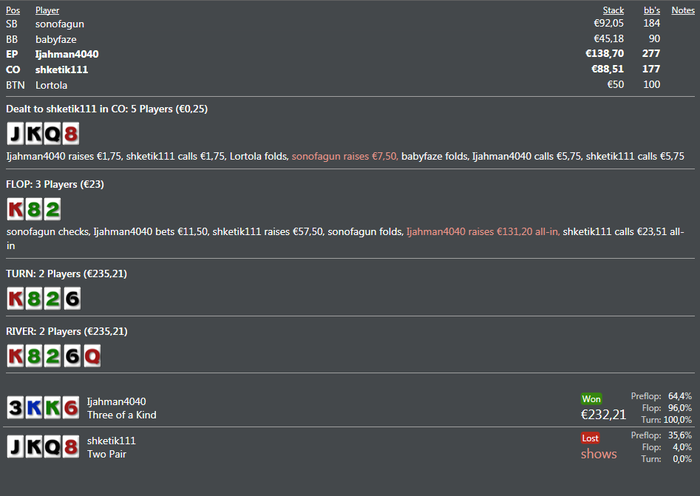Click the red Q card on the river
Screen dimensions: 700x496
92,356
